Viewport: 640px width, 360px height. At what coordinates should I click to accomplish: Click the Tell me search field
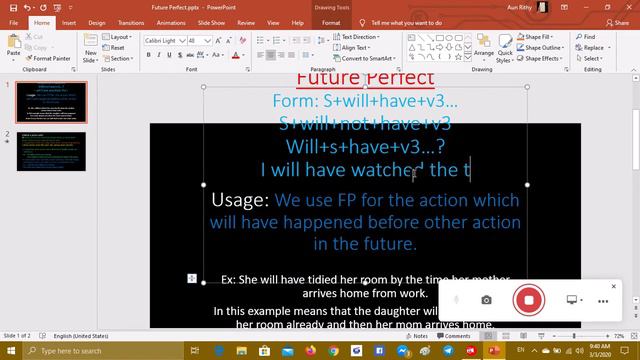pos(407,23)
